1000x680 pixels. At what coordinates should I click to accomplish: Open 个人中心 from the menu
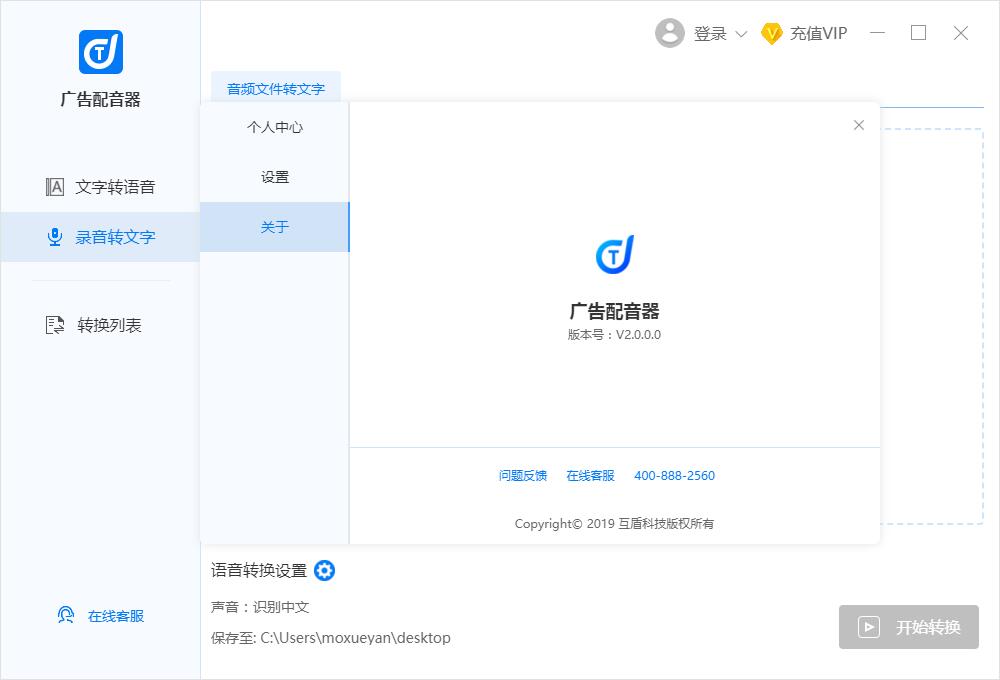point(274,127)
